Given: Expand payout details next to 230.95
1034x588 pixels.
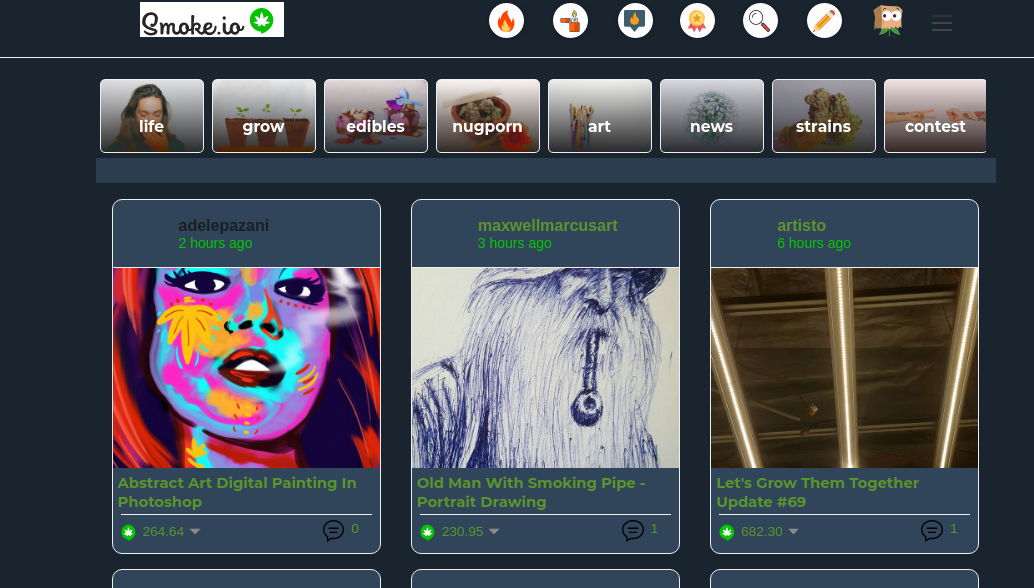Looking at the screenshot, I should [494, 531].
